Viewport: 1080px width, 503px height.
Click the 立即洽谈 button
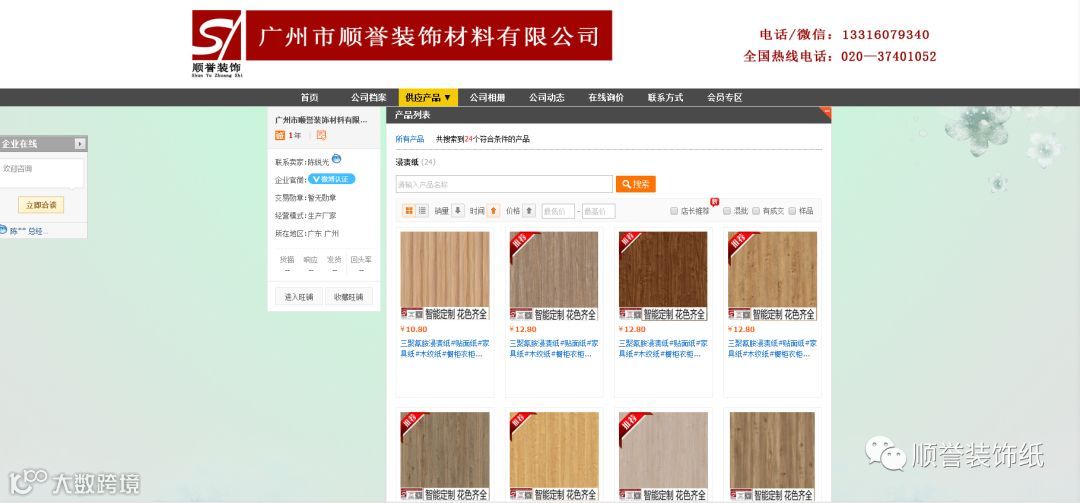click(x=41, y=205)
